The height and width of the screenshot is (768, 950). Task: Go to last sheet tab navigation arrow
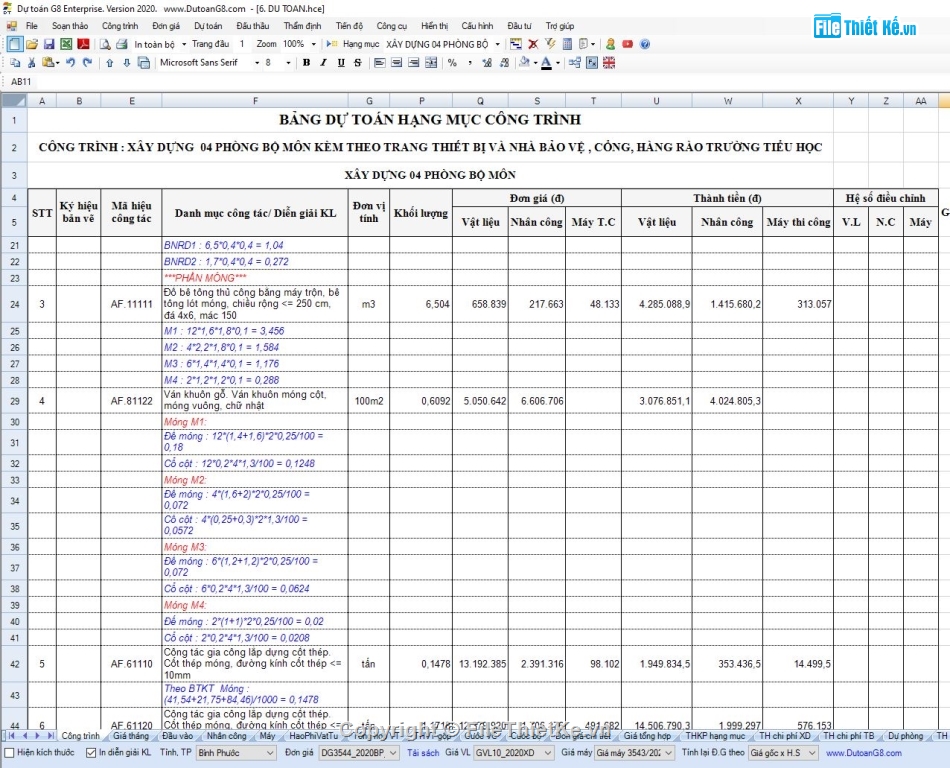coord(51,736)
